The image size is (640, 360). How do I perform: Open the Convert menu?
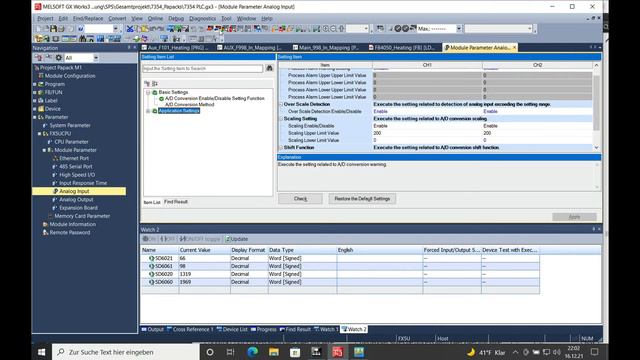tap(117, 18)
